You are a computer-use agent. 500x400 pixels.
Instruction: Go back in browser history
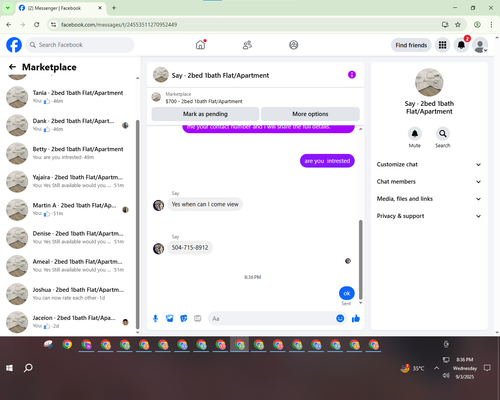click(9, 24)
